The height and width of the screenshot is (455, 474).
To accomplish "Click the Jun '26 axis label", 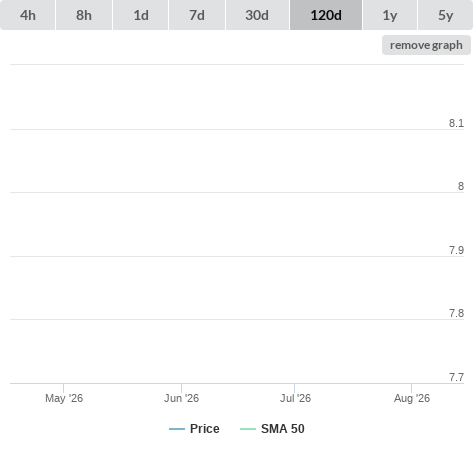I will click(181, 398).
